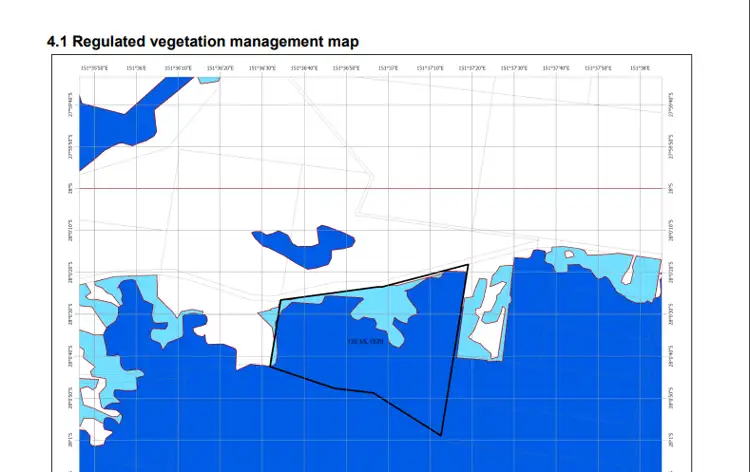This screenshot has height=472, width=750.
Task: Click the southern vertex of the black parcel boundary
Action: [x=440, y=435]
